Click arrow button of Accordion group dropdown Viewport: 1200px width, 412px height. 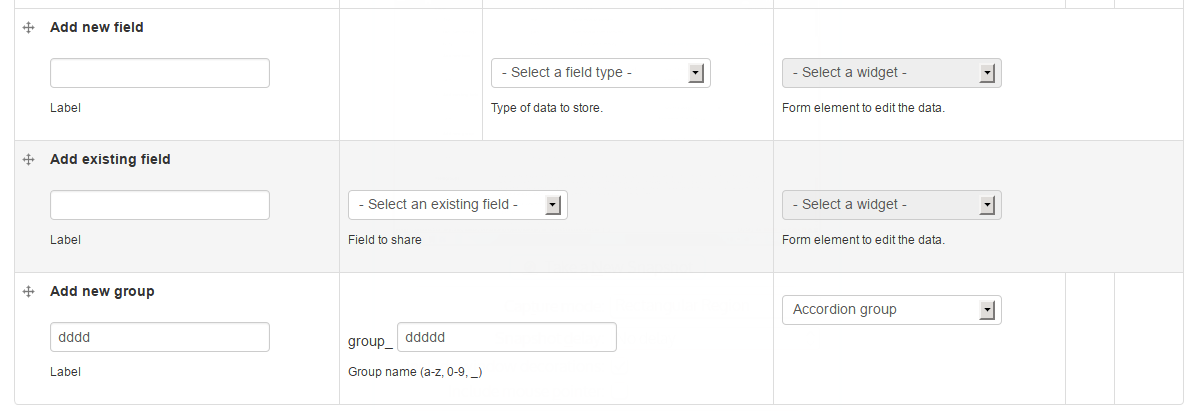pos(988,310)
